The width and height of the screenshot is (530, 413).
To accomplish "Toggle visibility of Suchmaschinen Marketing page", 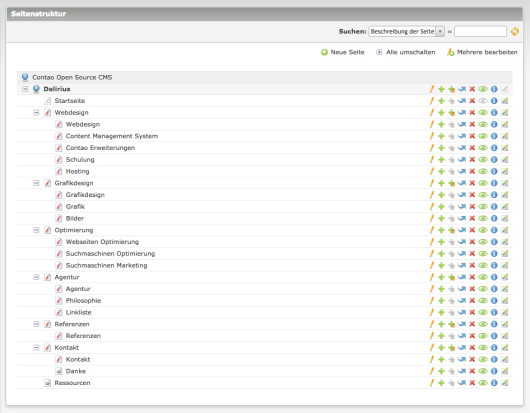I will click(483, 265).
